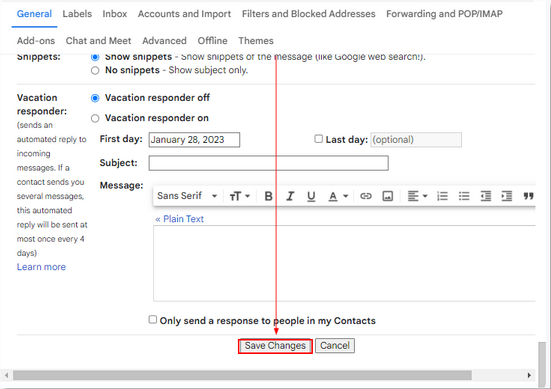The width and height of the screenshot is (551, 389).
Task: Switch to Plain Text mode link
Action: point(179,219)
